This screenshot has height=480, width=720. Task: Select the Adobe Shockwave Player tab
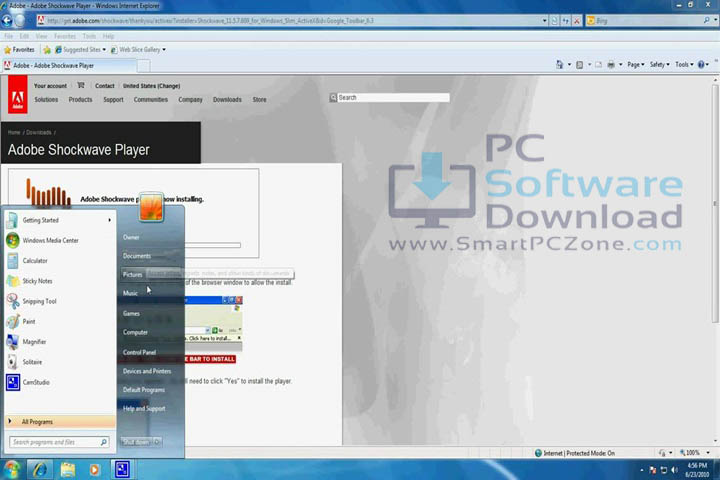[69, 66]
